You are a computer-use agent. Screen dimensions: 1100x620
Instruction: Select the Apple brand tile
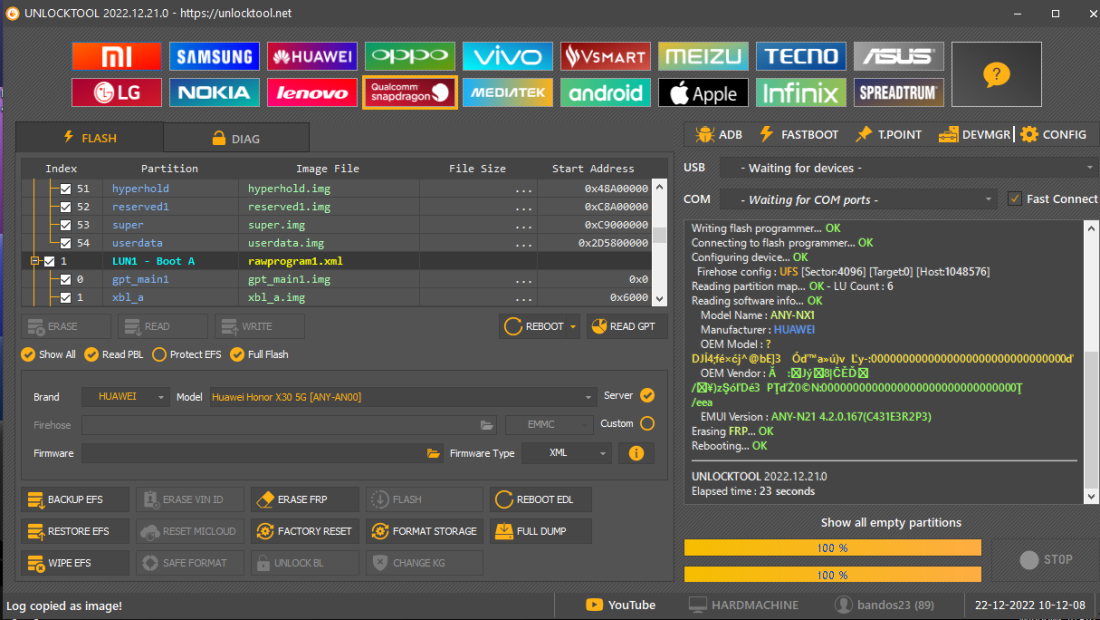703,93
